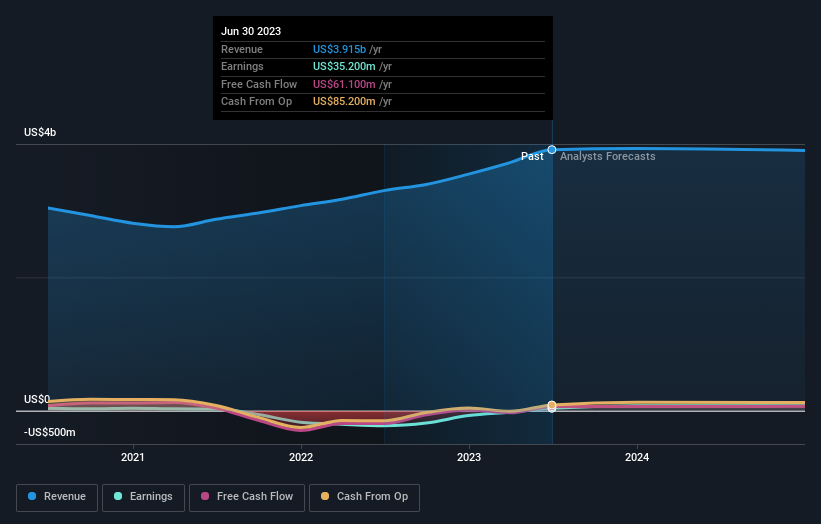Click the 'Earnings' row label in tooltip
The height and width of the screenshot is (524, 821).
pos(242,66)
